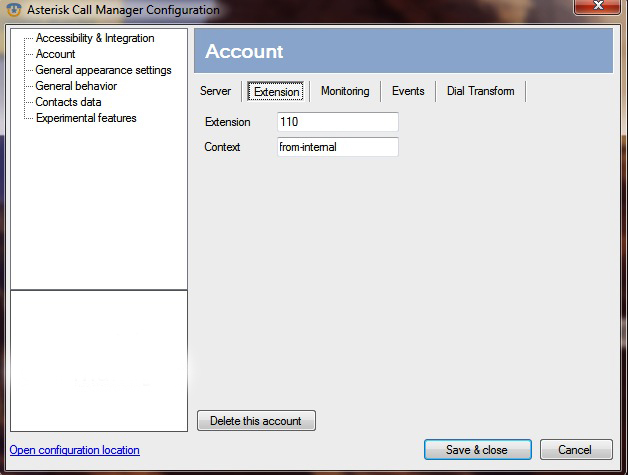The width and height of the screenshot is (628, 475).
Task: Open the Events tab
Action: click(x=408, y=91)
